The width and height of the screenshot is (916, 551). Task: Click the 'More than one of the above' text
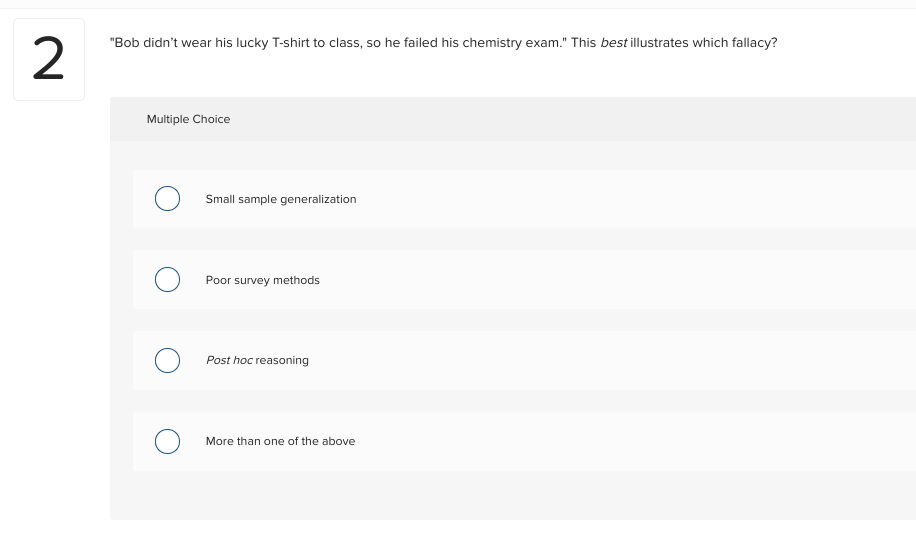280,441
